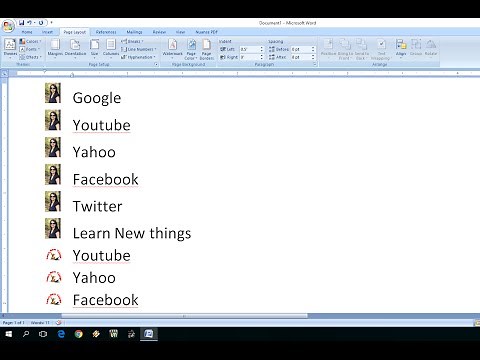The width and height of the screenshot is (480, 360).
Task: Customize the Quick Access Toolbar dropdown
Action: point(51,23)
